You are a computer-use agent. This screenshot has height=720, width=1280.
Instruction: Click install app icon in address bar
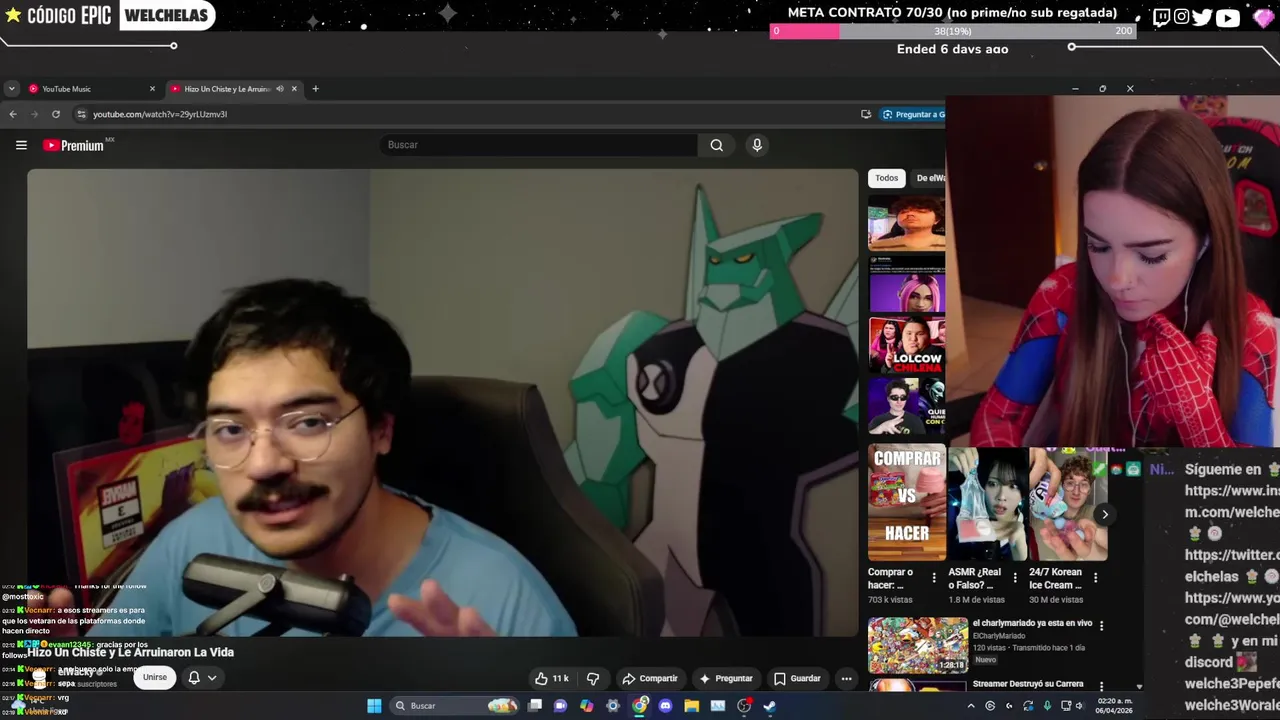[x=866, y=114]
